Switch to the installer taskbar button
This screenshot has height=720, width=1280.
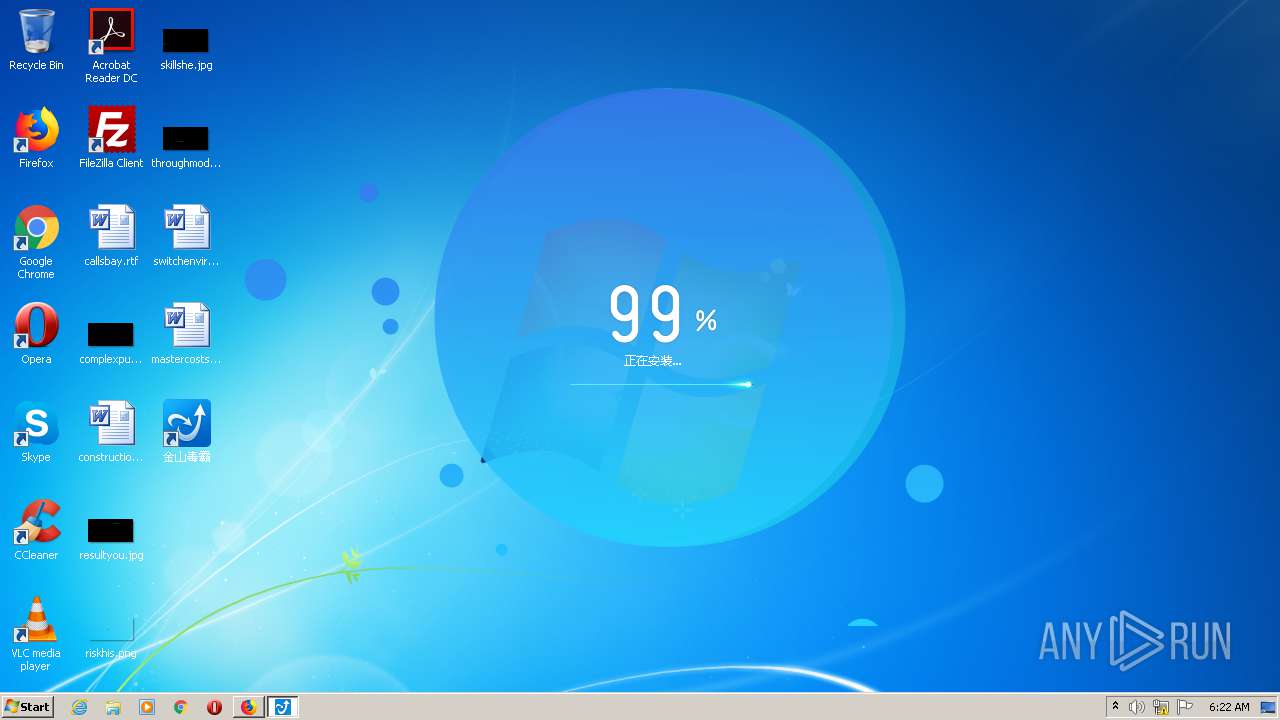click(x=283, y=707)
